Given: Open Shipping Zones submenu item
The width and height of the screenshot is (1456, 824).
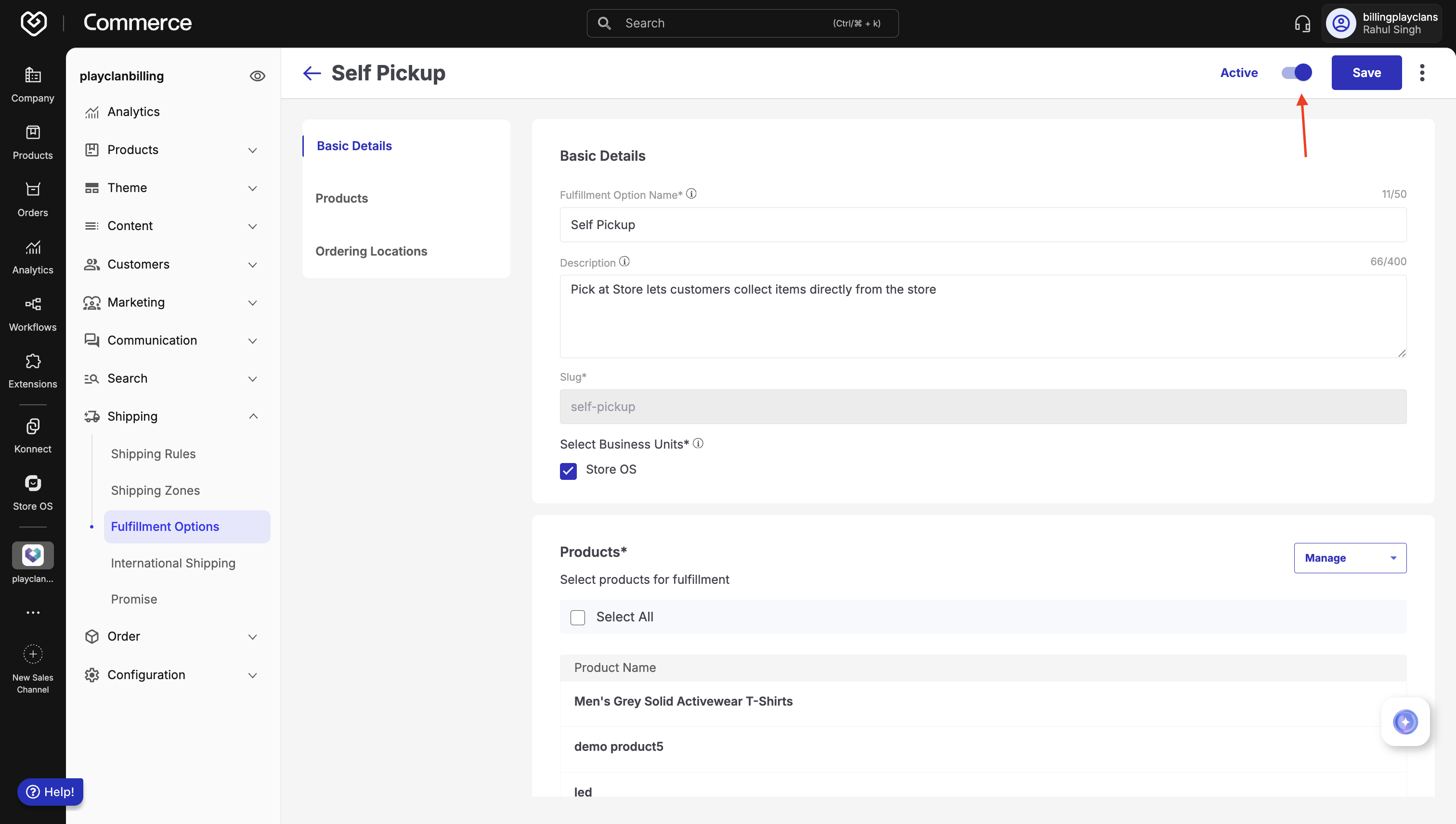Looking at the screenshot, I should tap(155, 490).
